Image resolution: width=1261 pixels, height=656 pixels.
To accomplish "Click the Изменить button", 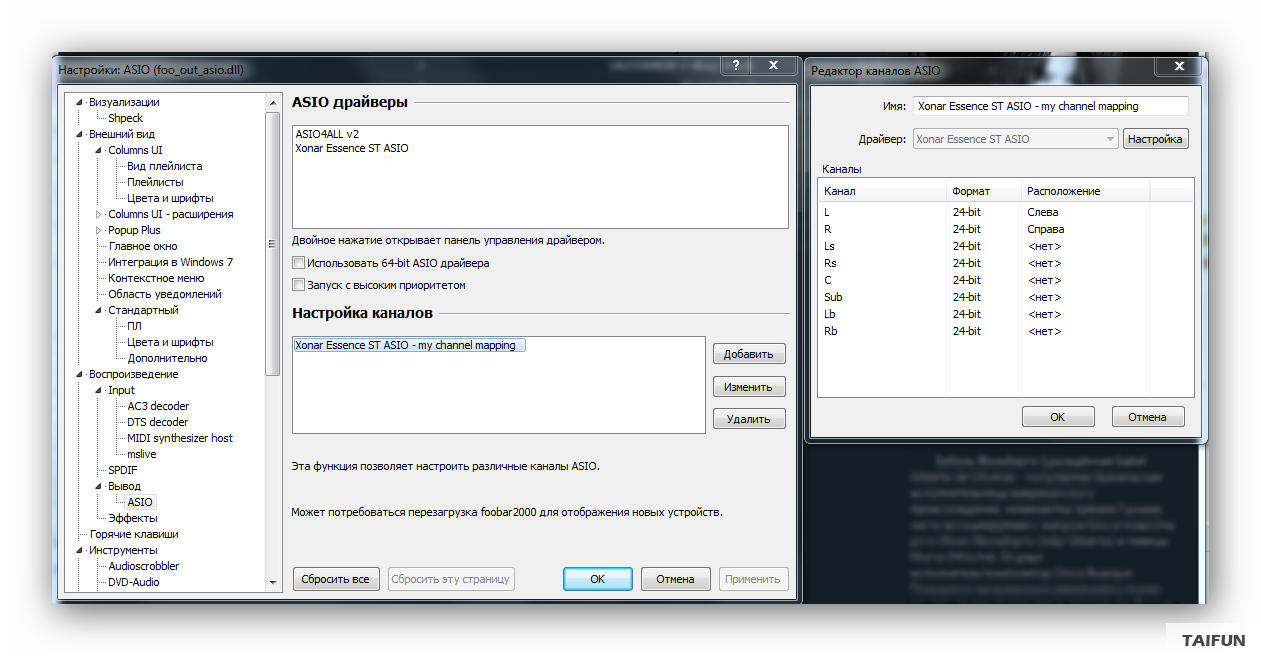I will click(749, 387).
